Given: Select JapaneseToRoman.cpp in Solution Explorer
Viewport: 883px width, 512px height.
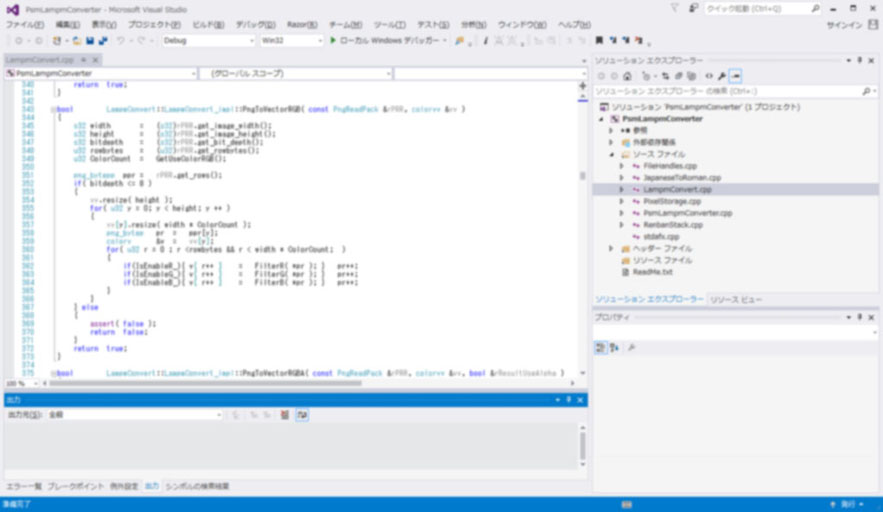Looking at the screenshot, I should click(682, 178).
